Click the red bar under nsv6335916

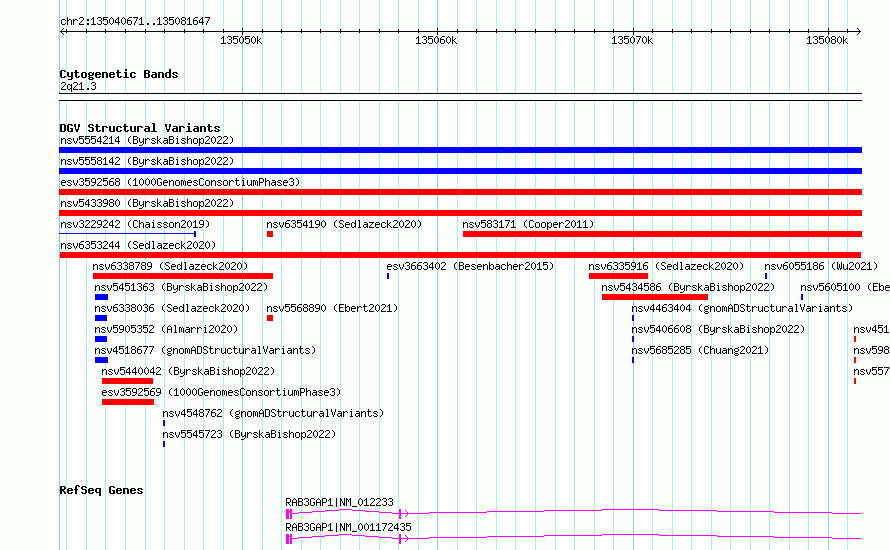618,276
